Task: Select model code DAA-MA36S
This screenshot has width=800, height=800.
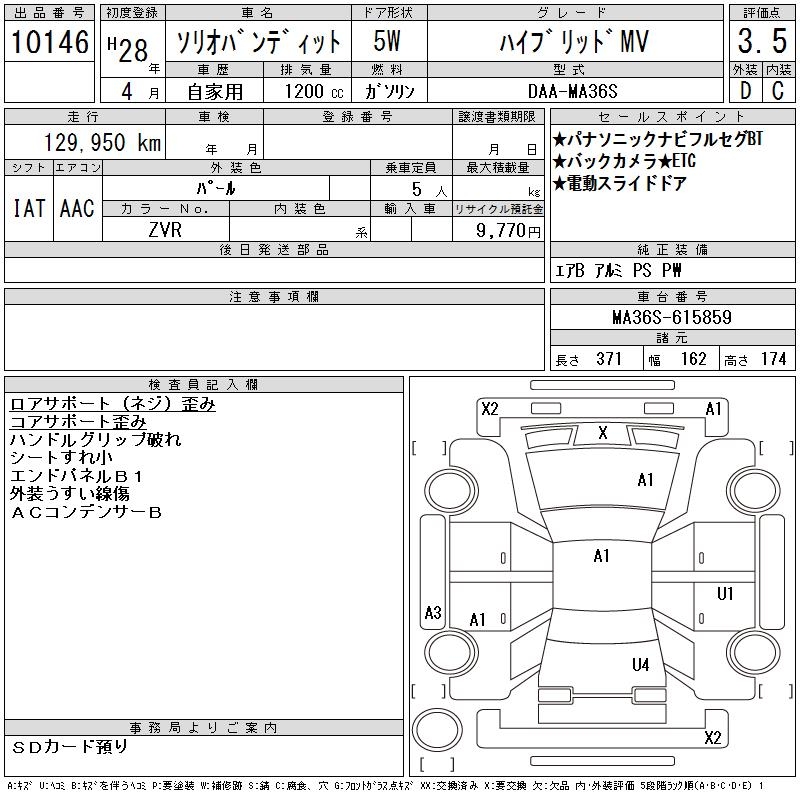Action: pyautogui.click(x=572, y=91)
